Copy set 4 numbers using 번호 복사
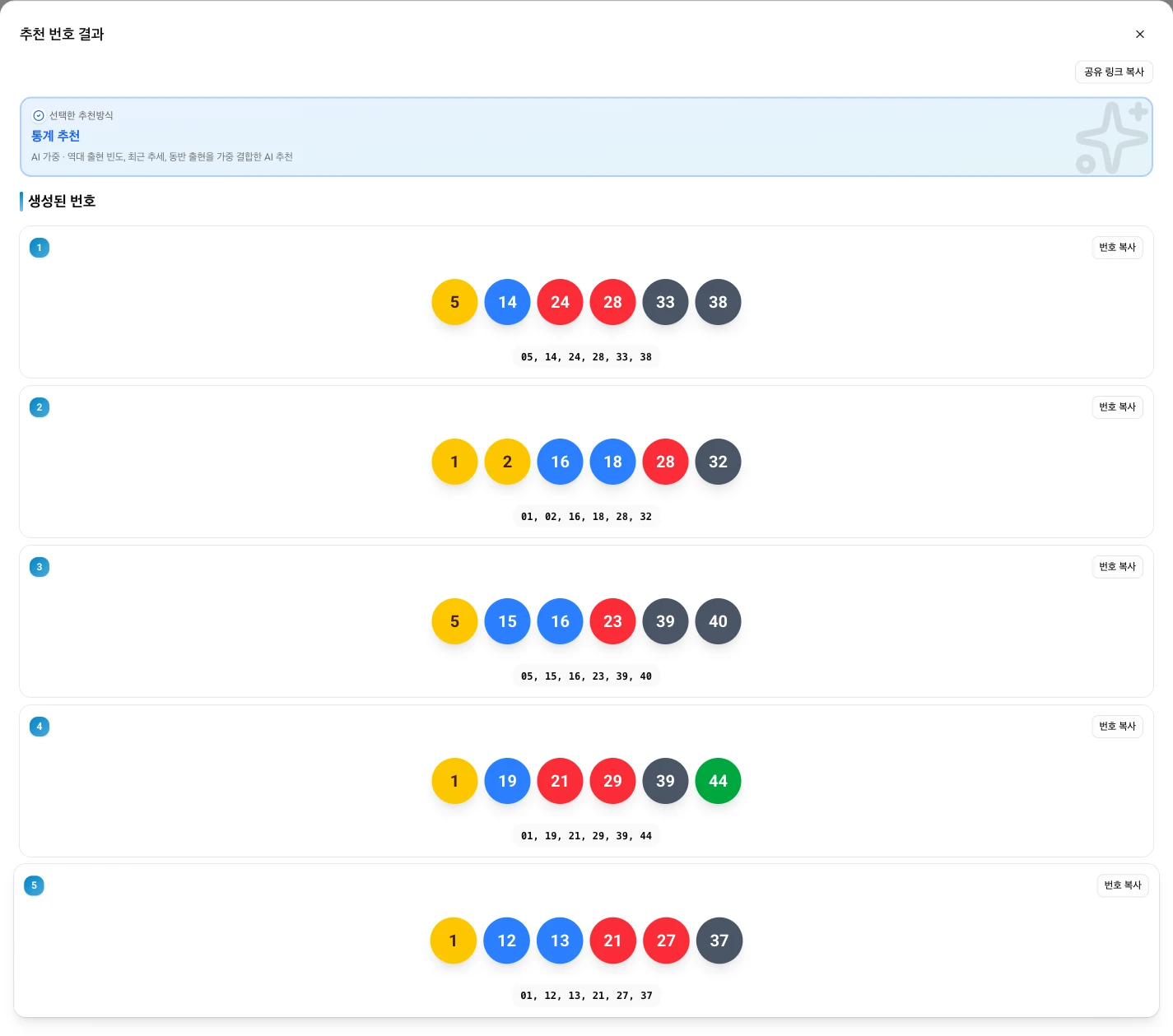1173x1036 pixels. click(x=1117, y=727)
